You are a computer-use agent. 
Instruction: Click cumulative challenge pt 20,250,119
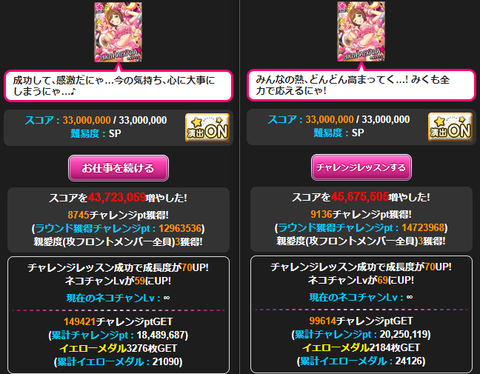tap(405, 334)
